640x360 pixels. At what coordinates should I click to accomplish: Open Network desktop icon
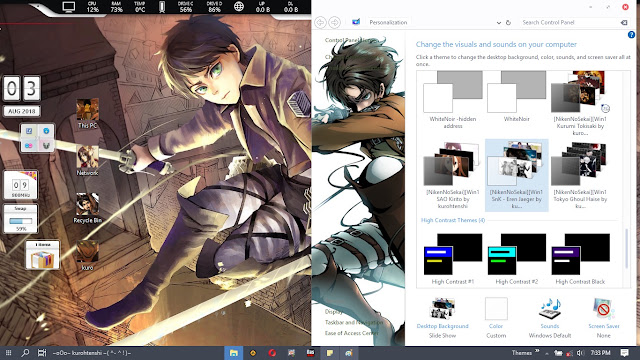[87, 161]
